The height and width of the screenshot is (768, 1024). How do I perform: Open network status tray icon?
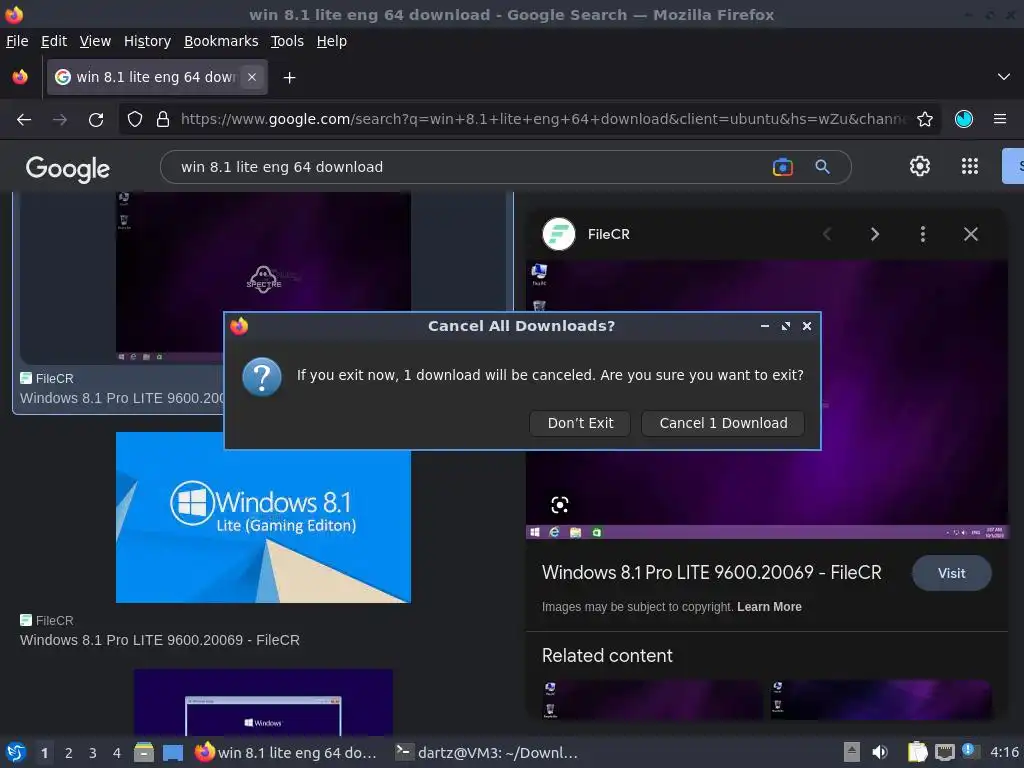click(944, 752)
